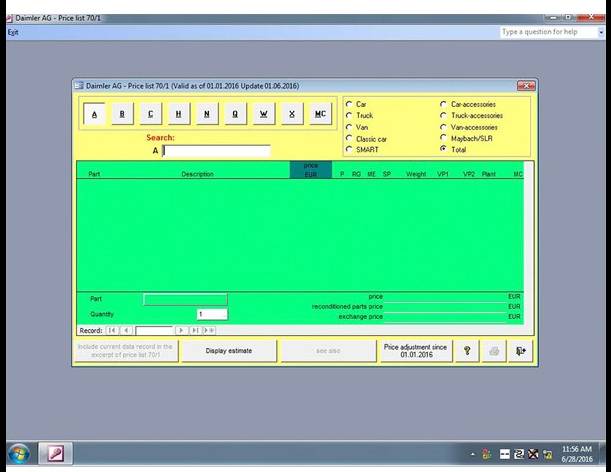Viewport: 611px width, 472px height.
Task: Choose the Truck-accessories radio option
Action: 443,115
